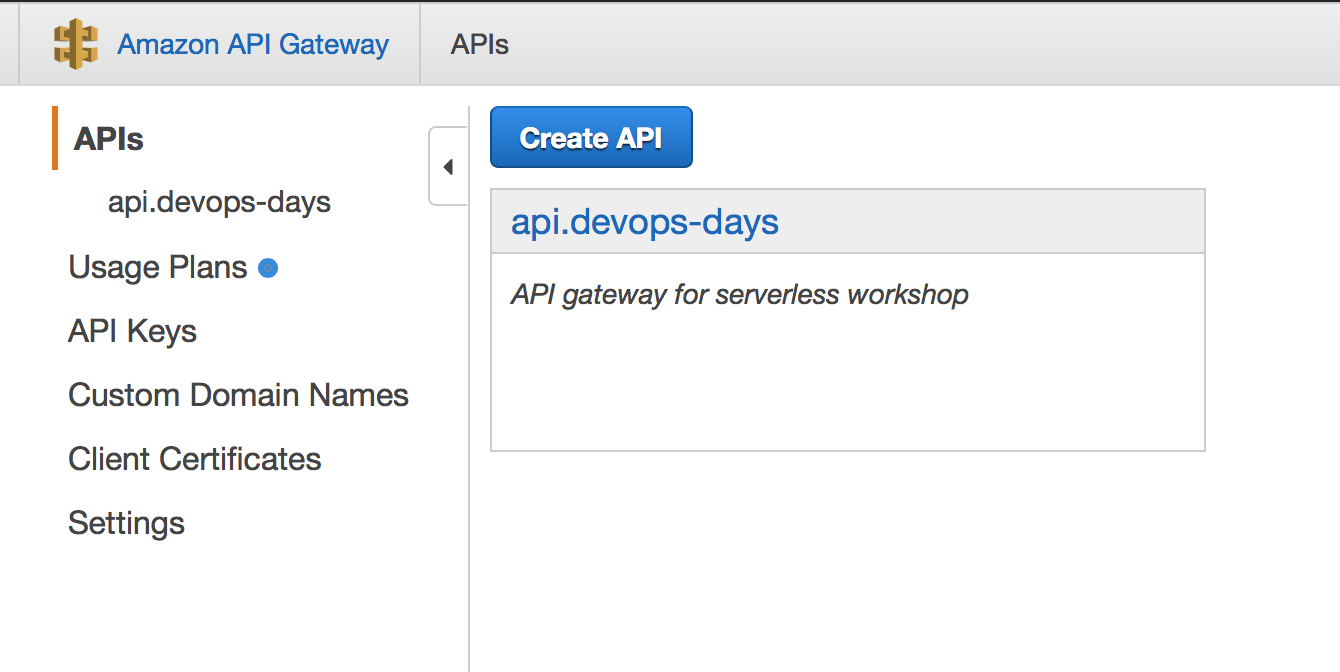The height and width of the screenshot is (672, 1340).
Task: Go to Usage Plans in sidebar
Action: click(x=158, y=268)
